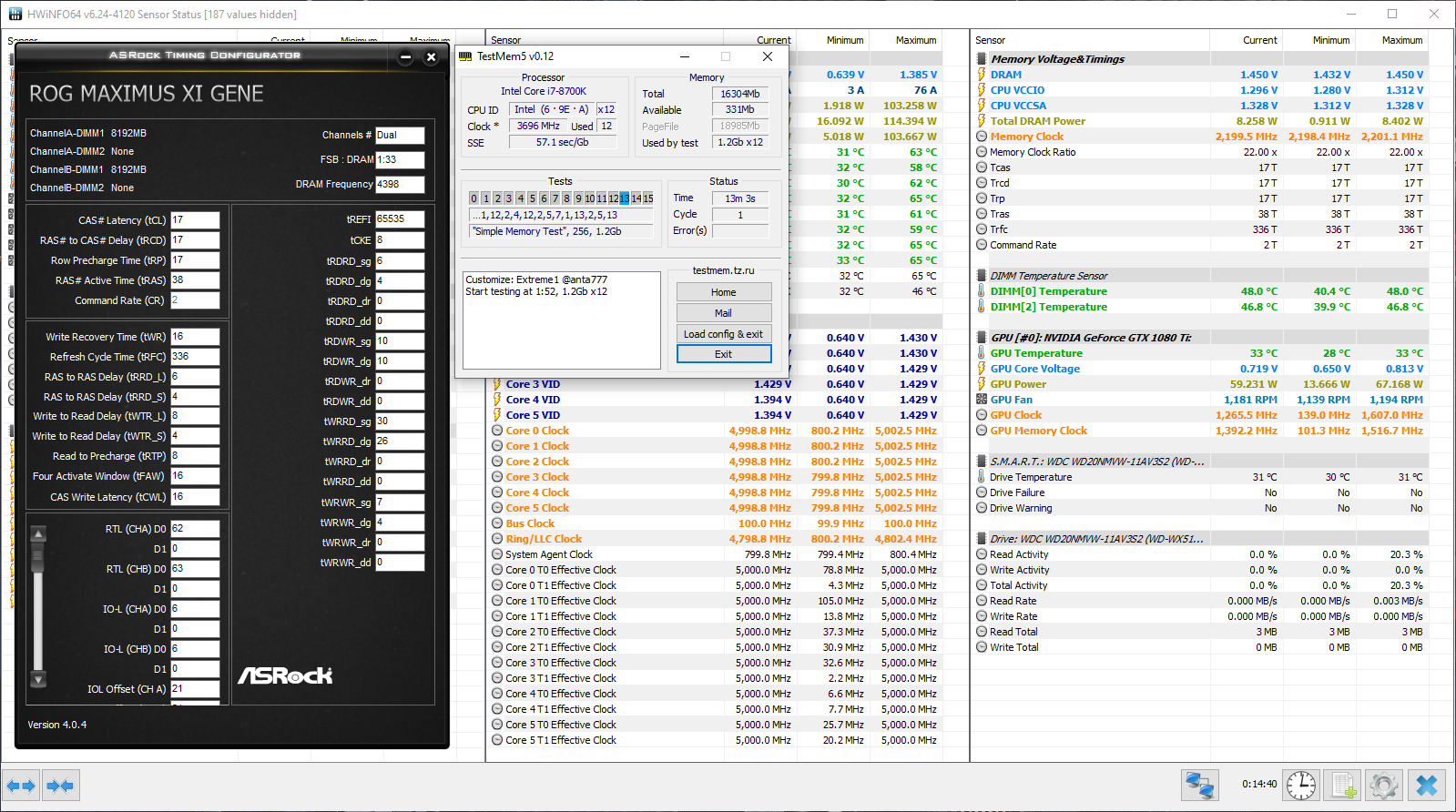Viewport: 1456px width, 812px height.
Task: Click the clock reset timer icon
Action: coord(1301,785)
